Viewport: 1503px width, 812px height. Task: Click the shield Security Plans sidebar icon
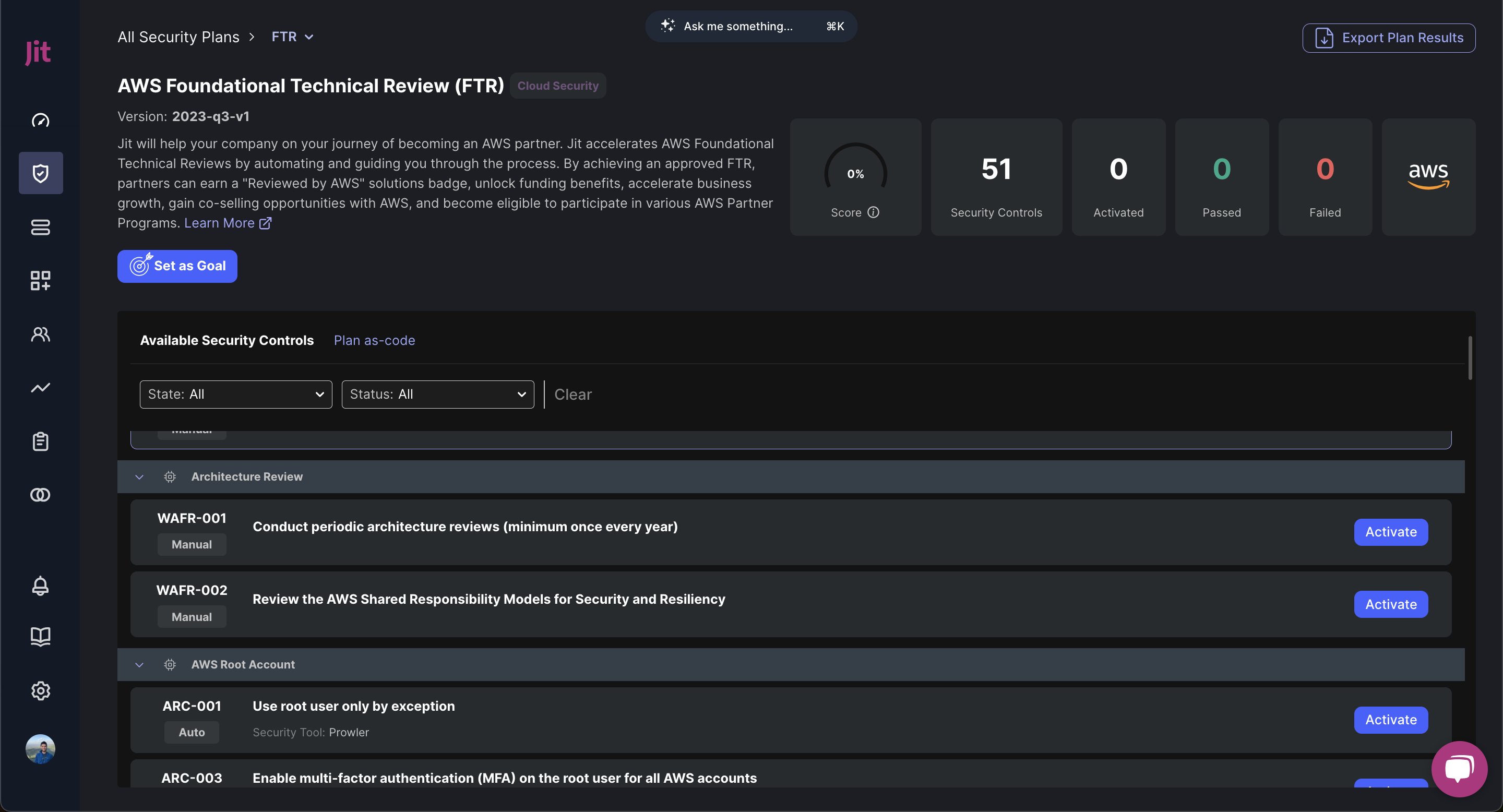40,173
